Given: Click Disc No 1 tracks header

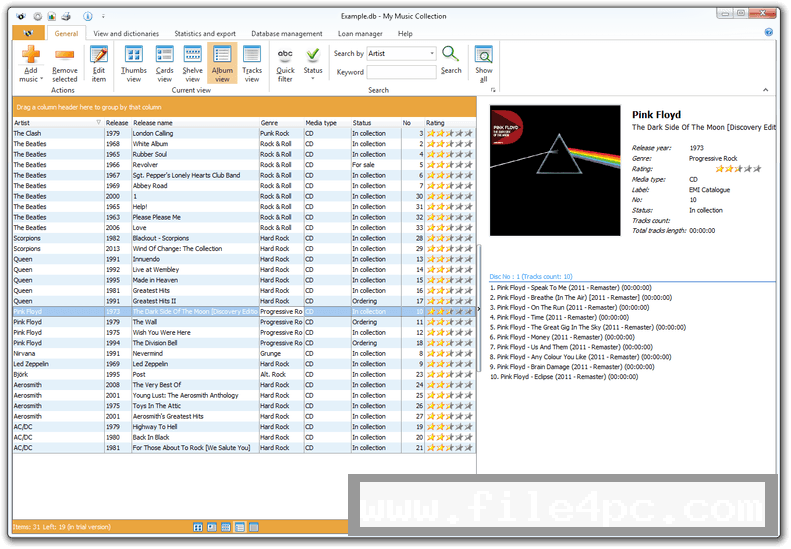Looking at the screenshot, I should [x=531, y=277].
